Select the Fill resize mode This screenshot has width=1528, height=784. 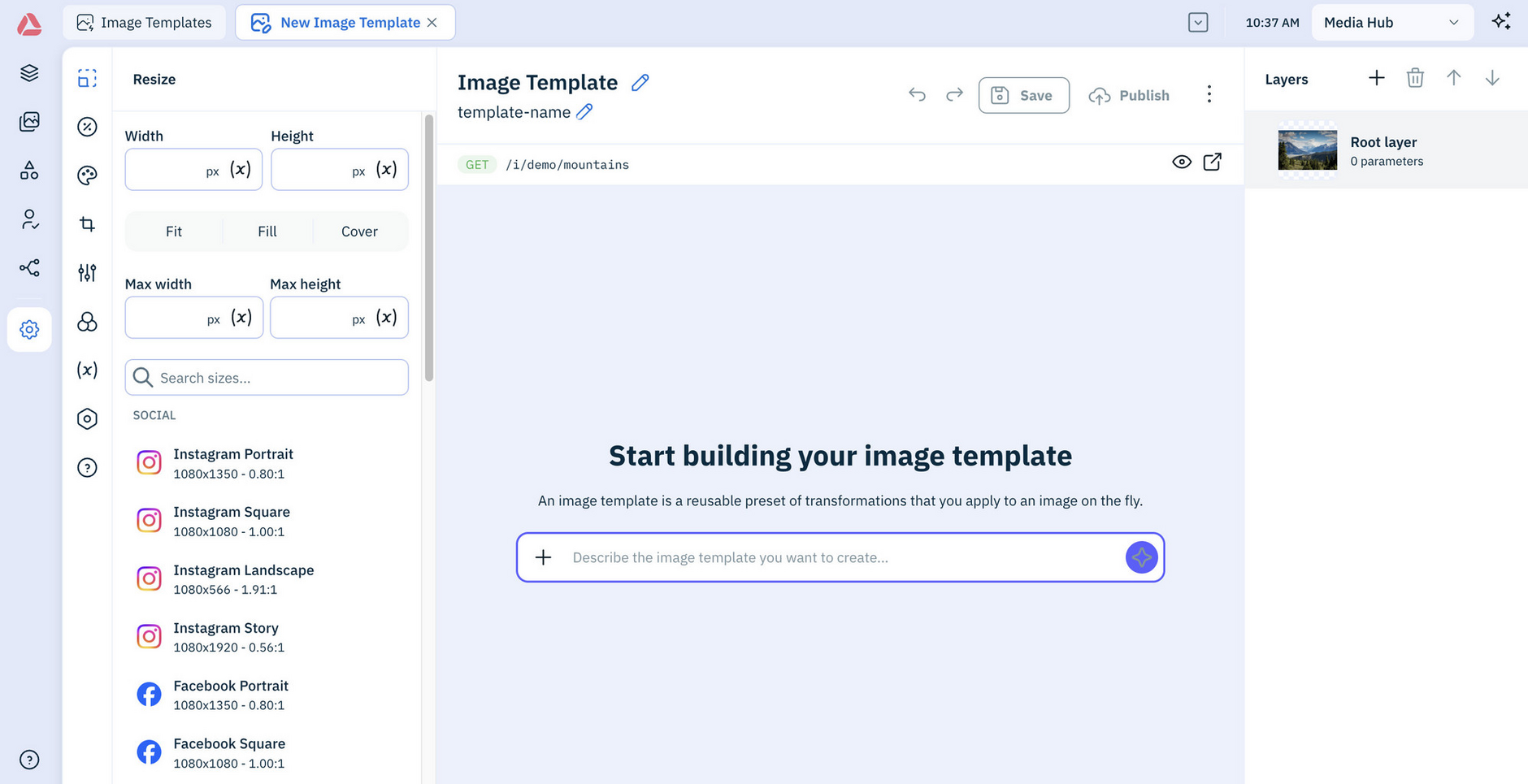coord(267,232)
